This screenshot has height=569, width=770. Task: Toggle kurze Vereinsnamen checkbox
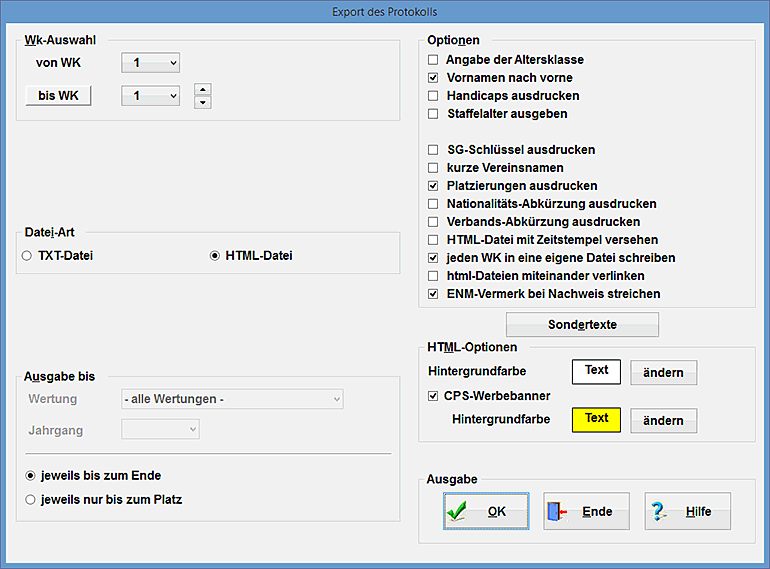click(x=433, y=168)
